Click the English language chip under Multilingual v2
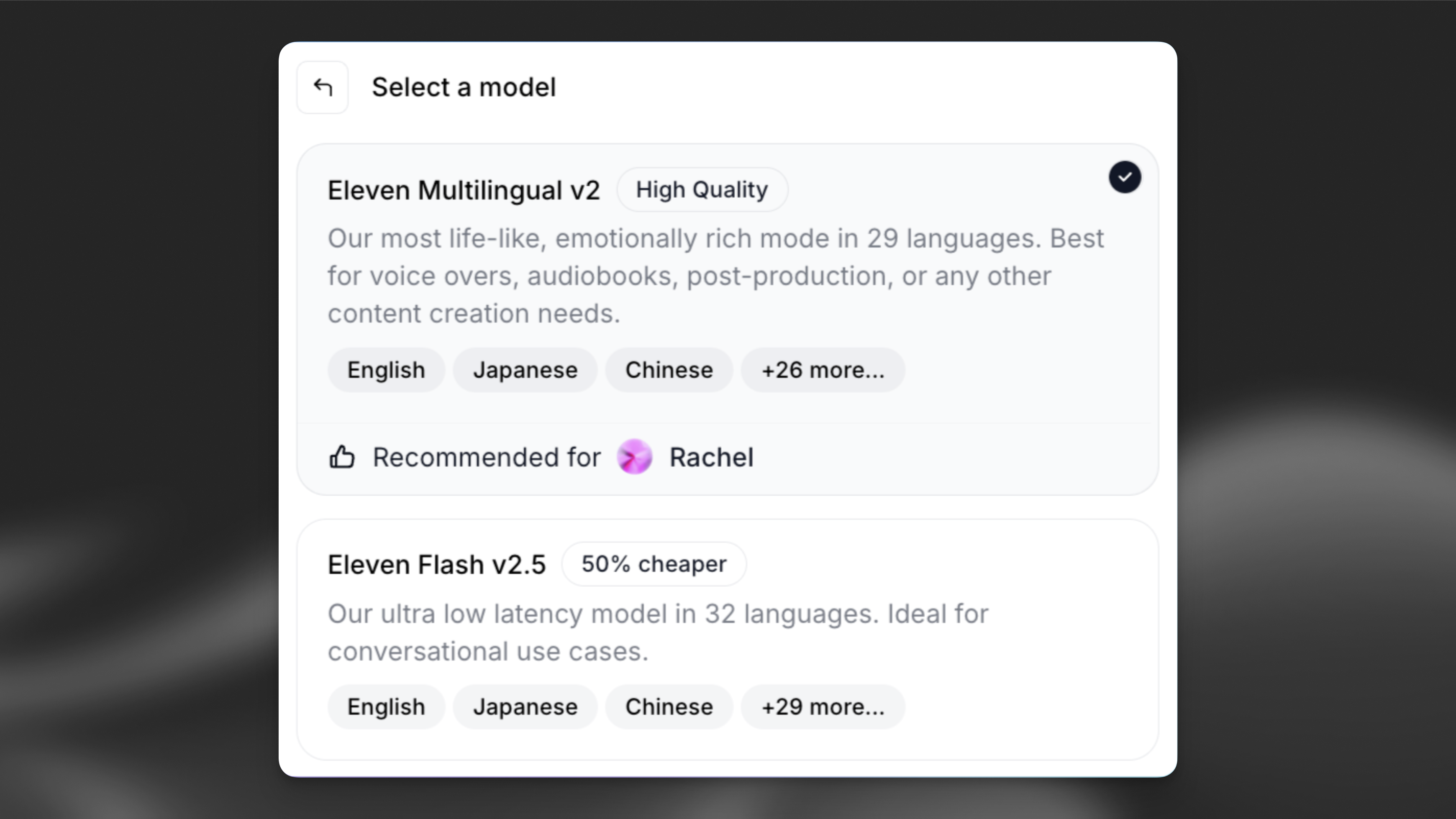 [386, 370]
